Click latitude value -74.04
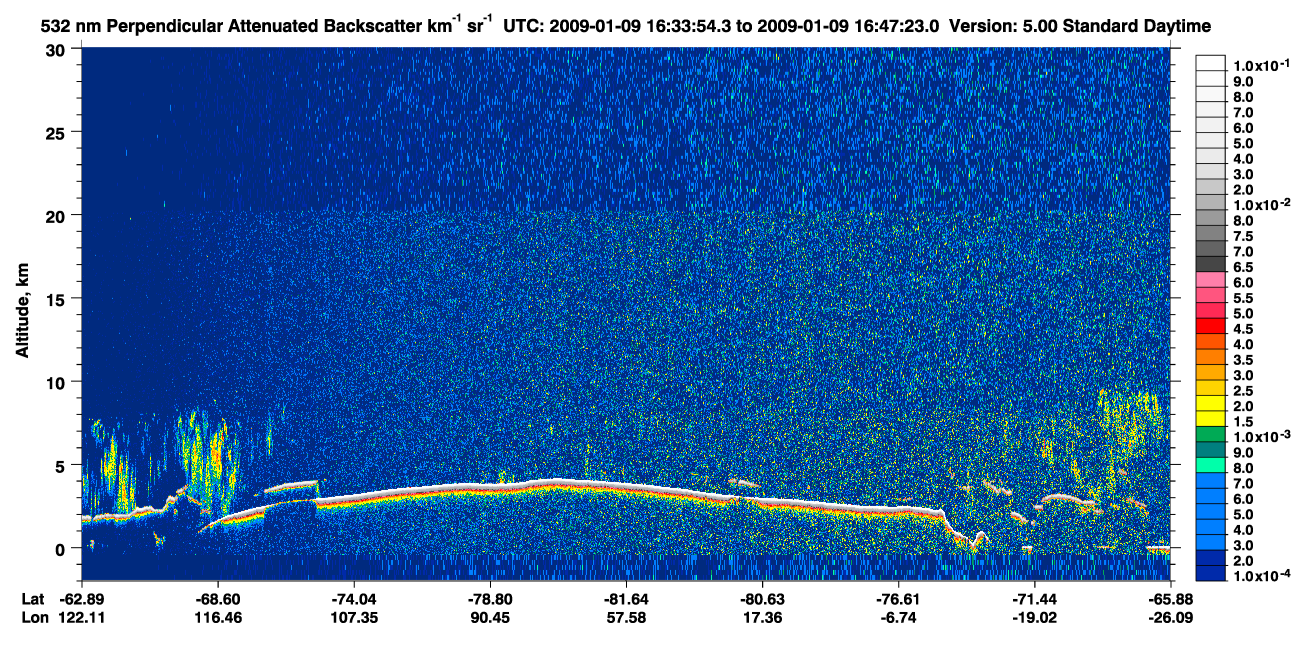Viewport: 1300px width, 667px height. 354,598
